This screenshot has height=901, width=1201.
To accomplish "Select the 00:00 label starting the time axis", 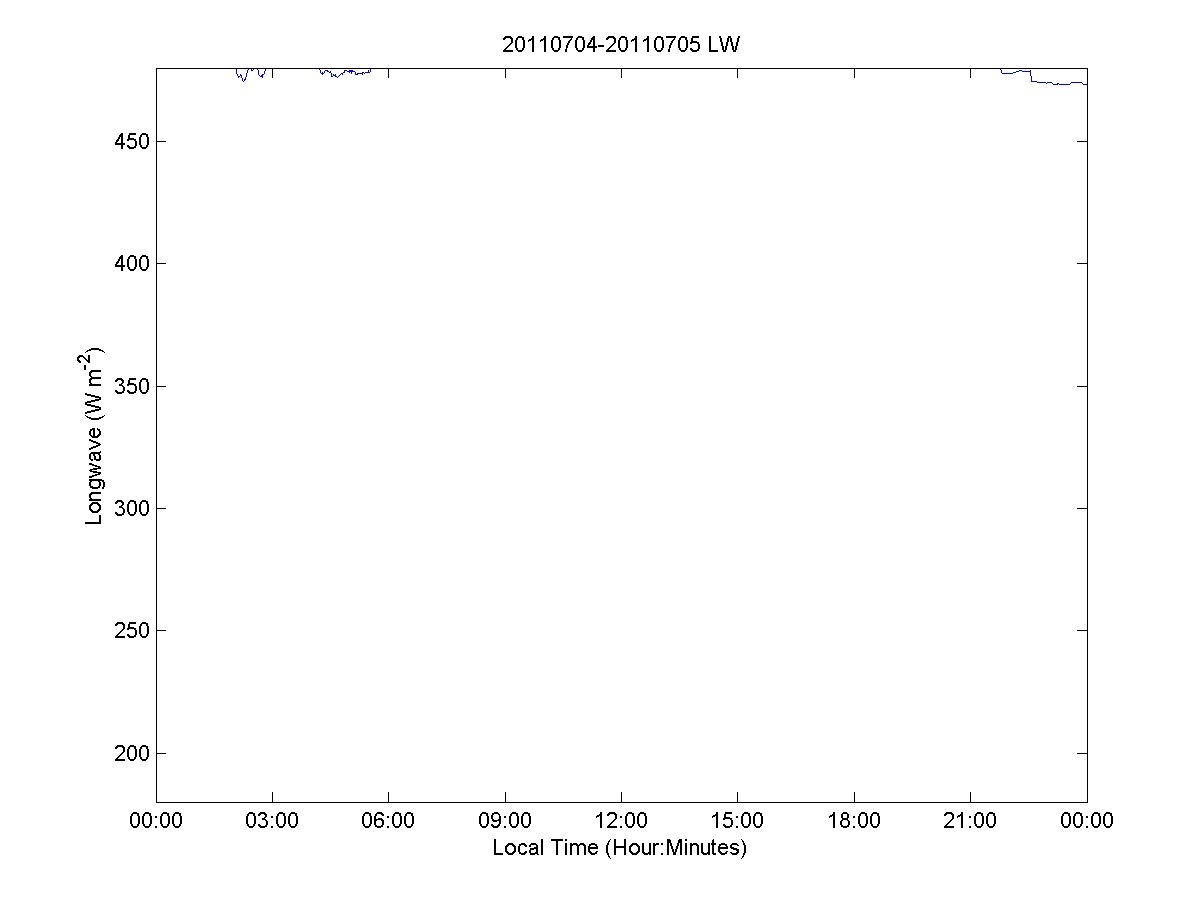I will click(156, 822).
